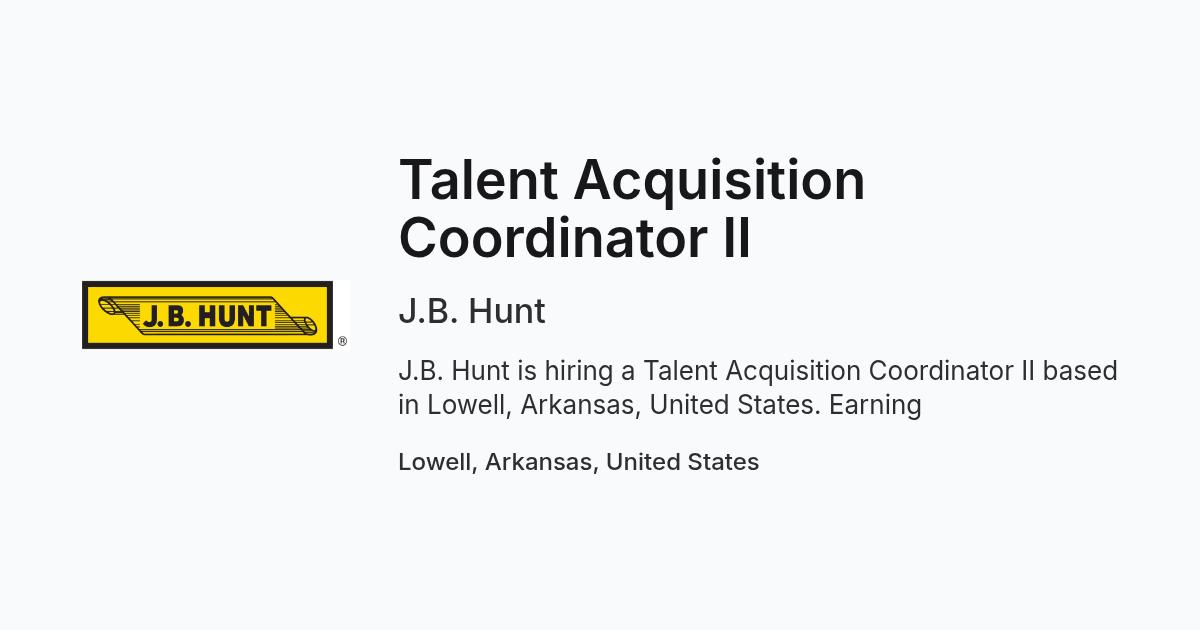Click the Roman numeral 'II' in the title
Viewport: 1200px width, 630px height.
(x=736, y=238)
